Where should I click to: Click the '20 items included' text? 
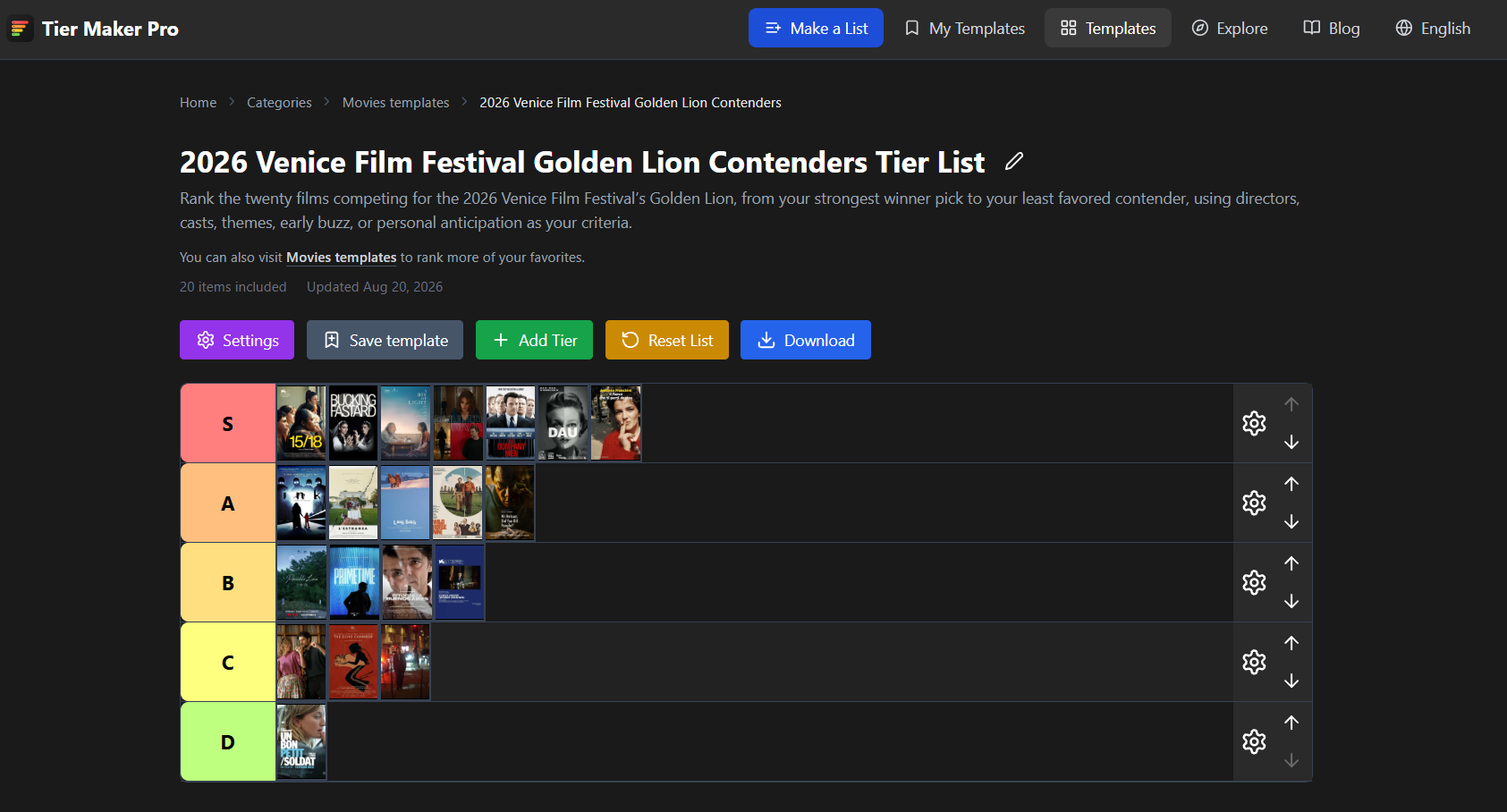(233, 287)
